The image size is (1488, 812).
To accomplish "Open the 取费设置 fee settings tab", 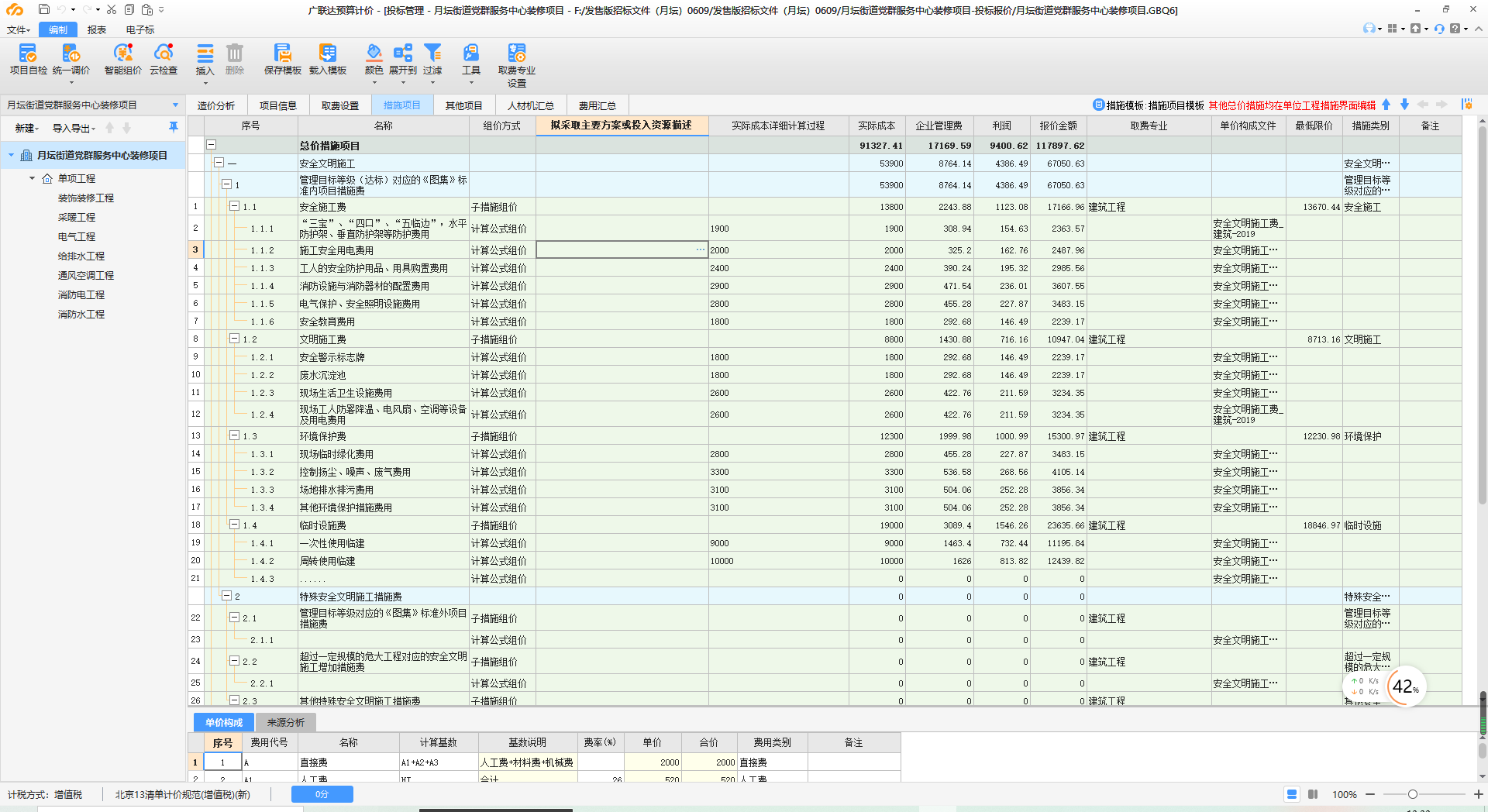I will (x=340, y=105).
